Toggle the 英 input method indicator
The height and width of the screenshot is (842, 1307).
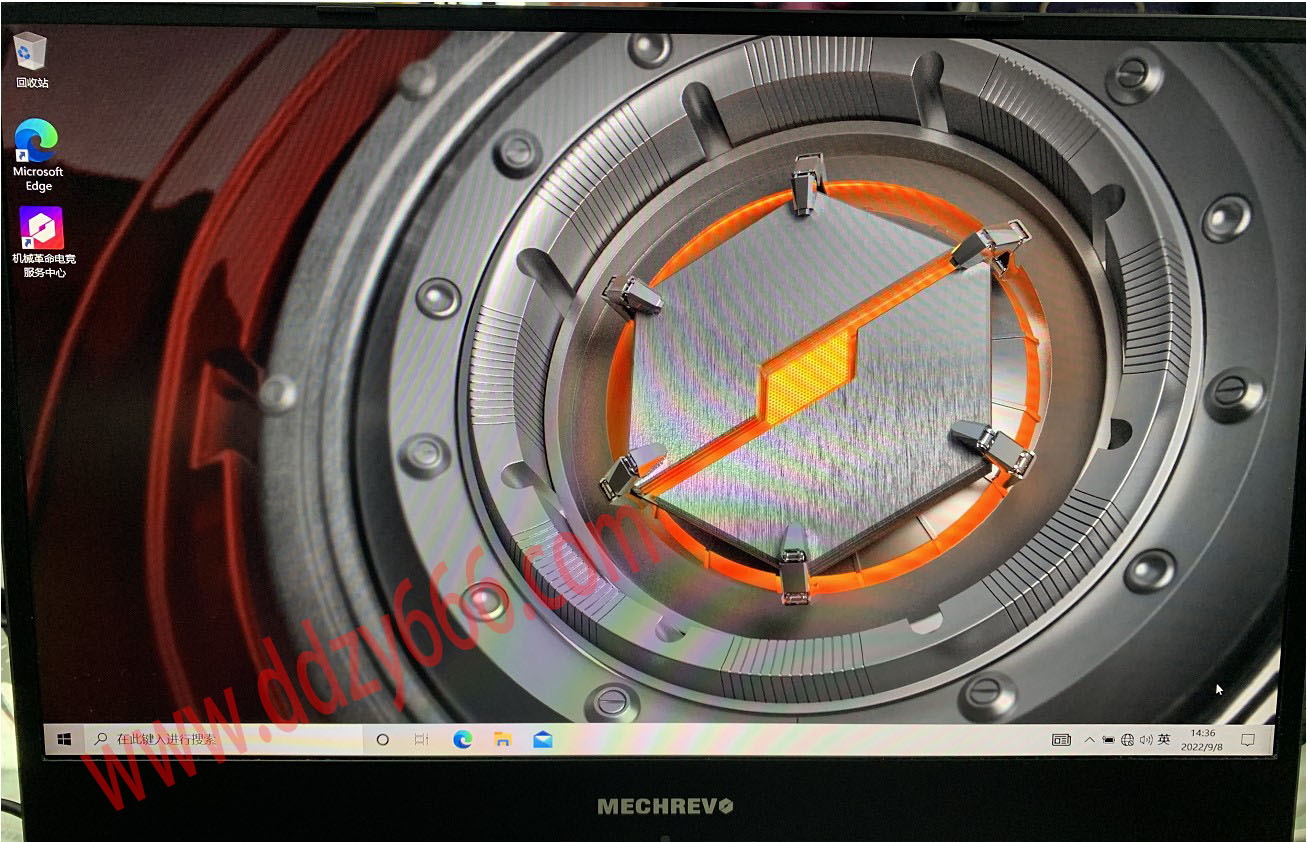click(x=1163, y=740)
